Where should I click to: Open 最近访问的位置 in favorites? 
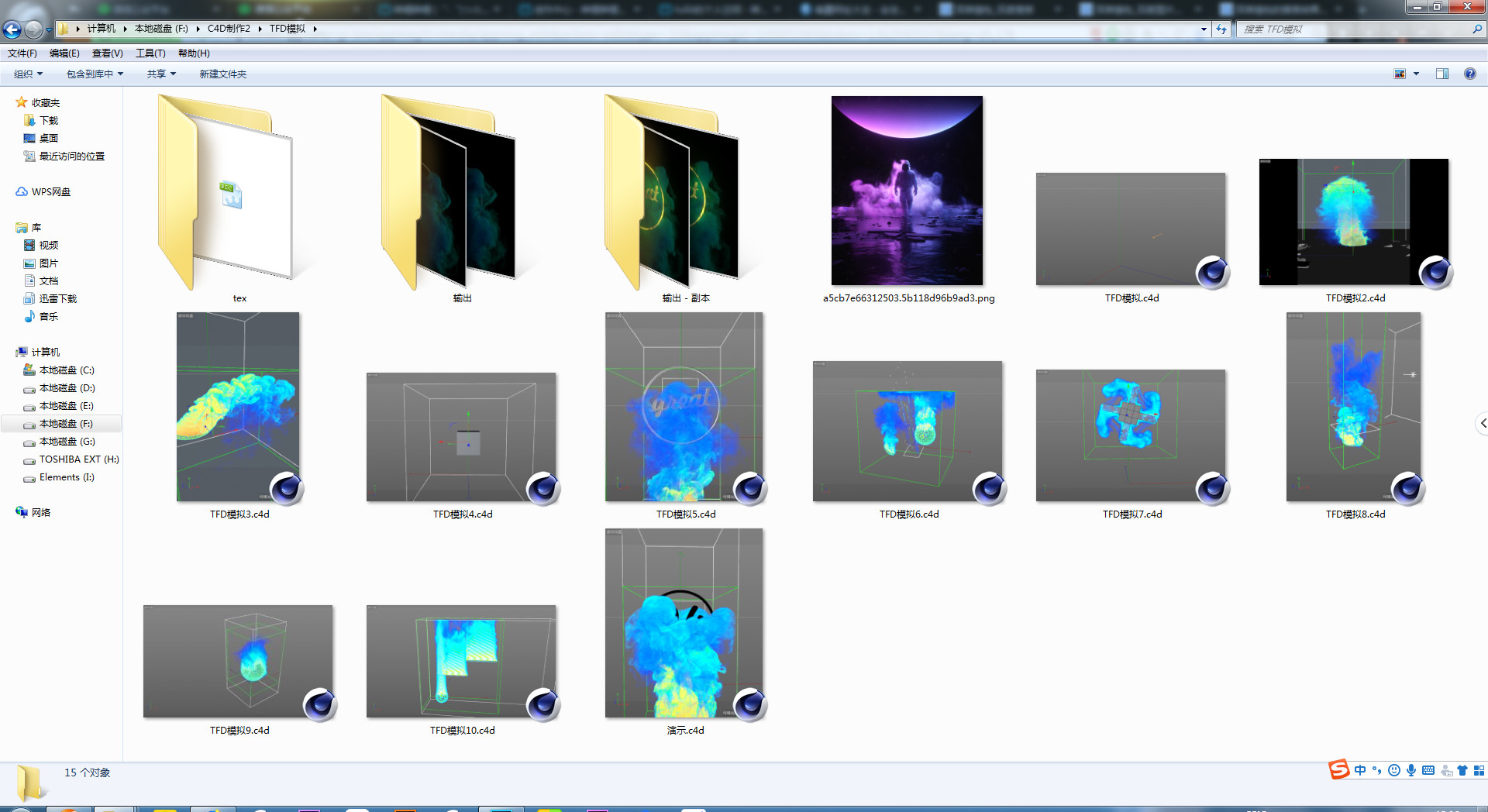[72, 156]
